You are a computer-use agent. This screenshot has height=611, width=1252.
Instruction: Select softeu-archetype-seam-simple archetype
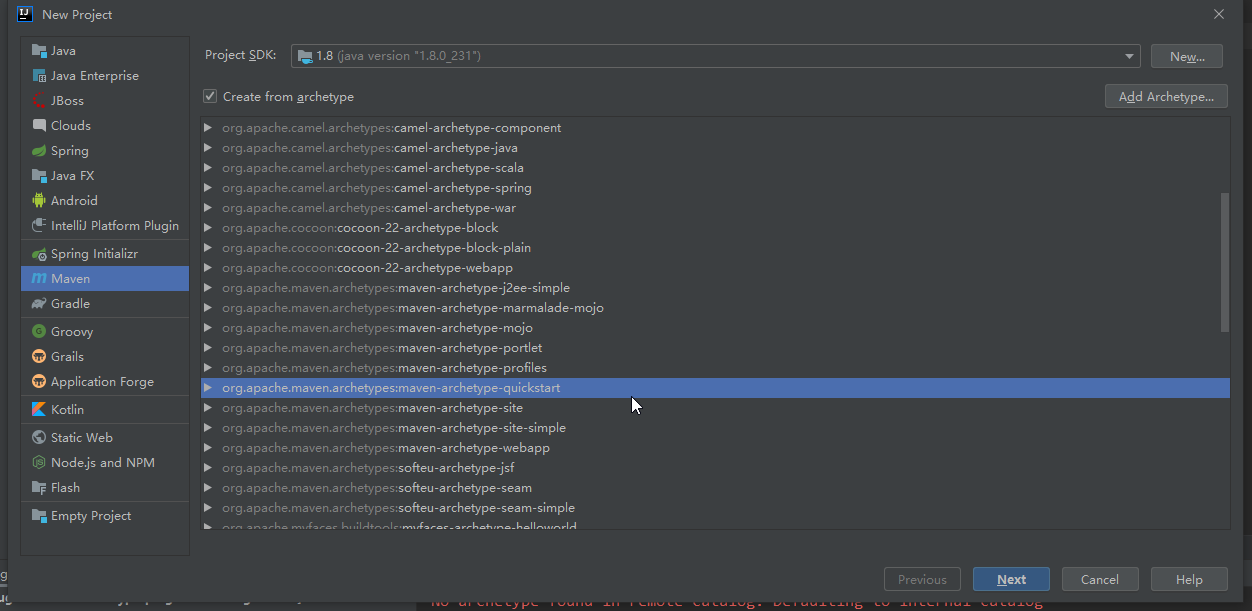715,508
